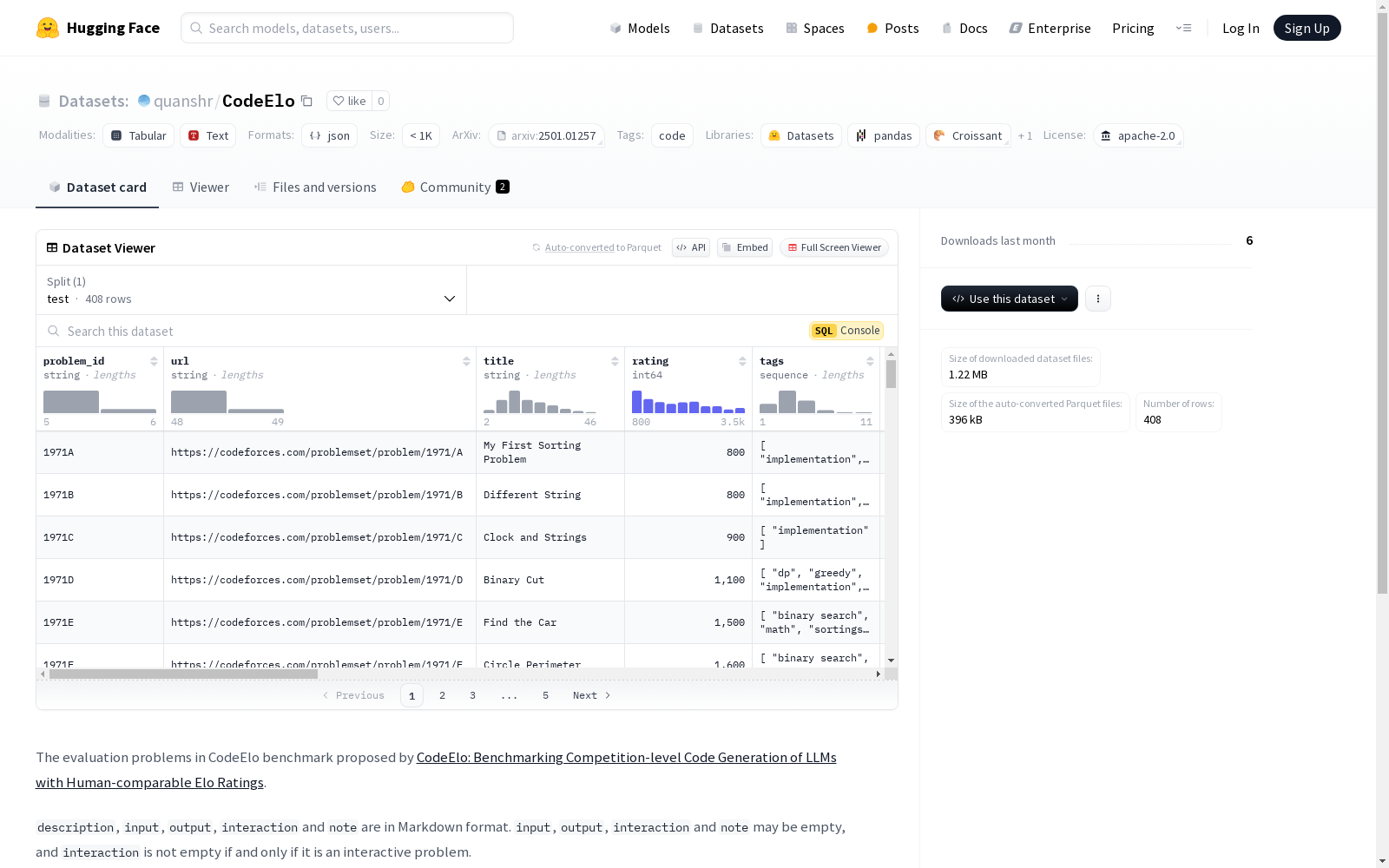Open Spaces in top navigation
The image size is (1389, 868).
[815, 28]
